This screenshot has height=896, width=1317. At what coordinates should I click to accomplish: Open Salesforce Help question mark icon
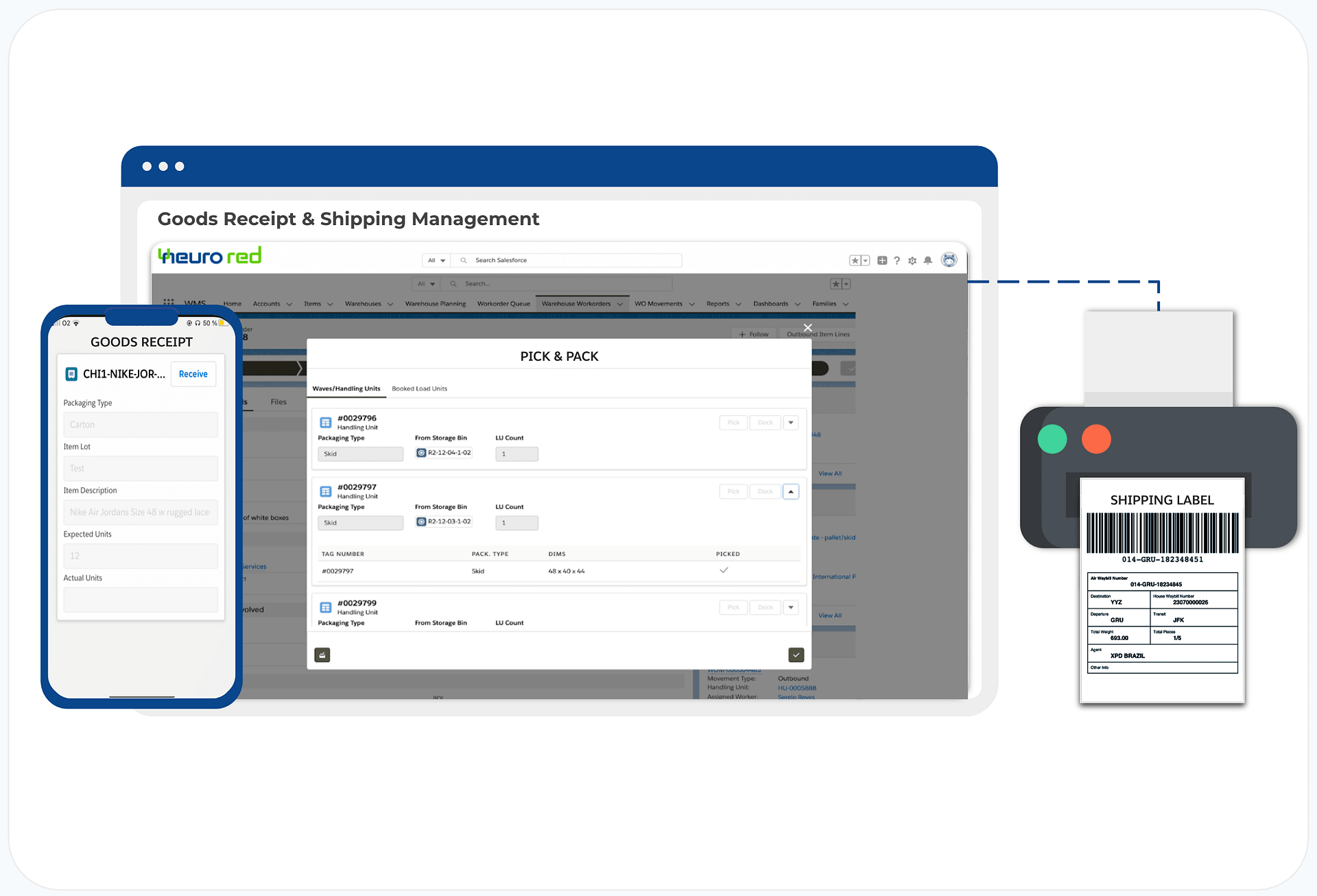(897, 261)
